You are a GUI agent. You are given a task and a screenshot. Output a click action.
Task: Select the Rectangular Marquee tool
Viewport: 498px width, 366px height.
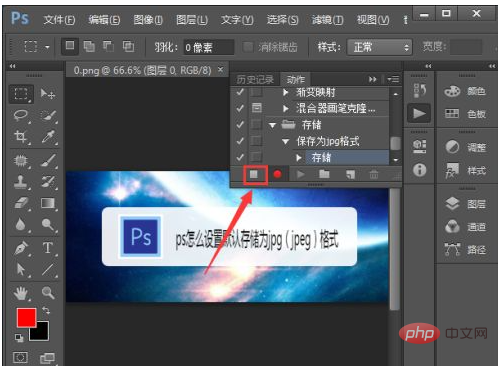[x=21, y=94]
